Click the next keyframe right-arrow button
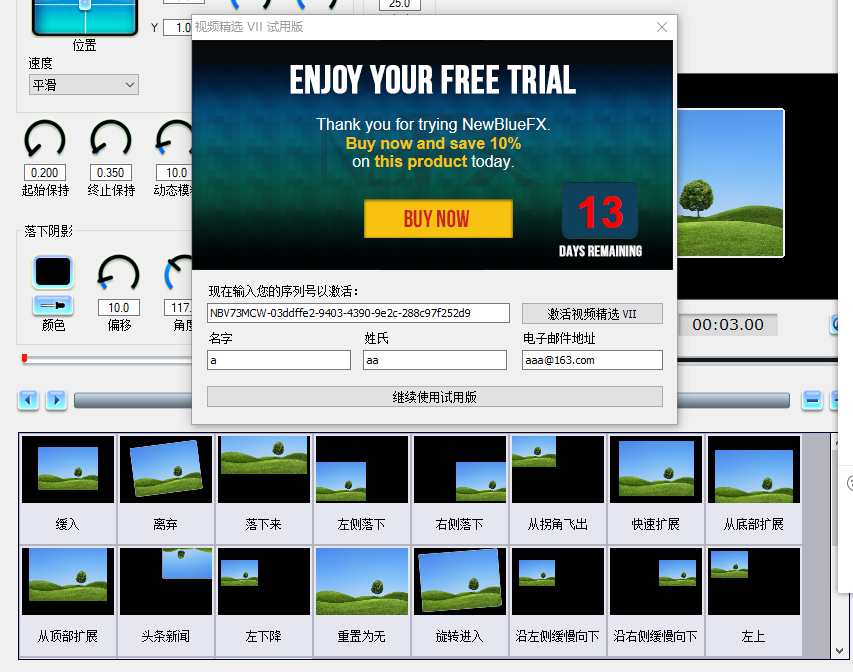This screenshot has width=853, height=672. pos(56,401)
